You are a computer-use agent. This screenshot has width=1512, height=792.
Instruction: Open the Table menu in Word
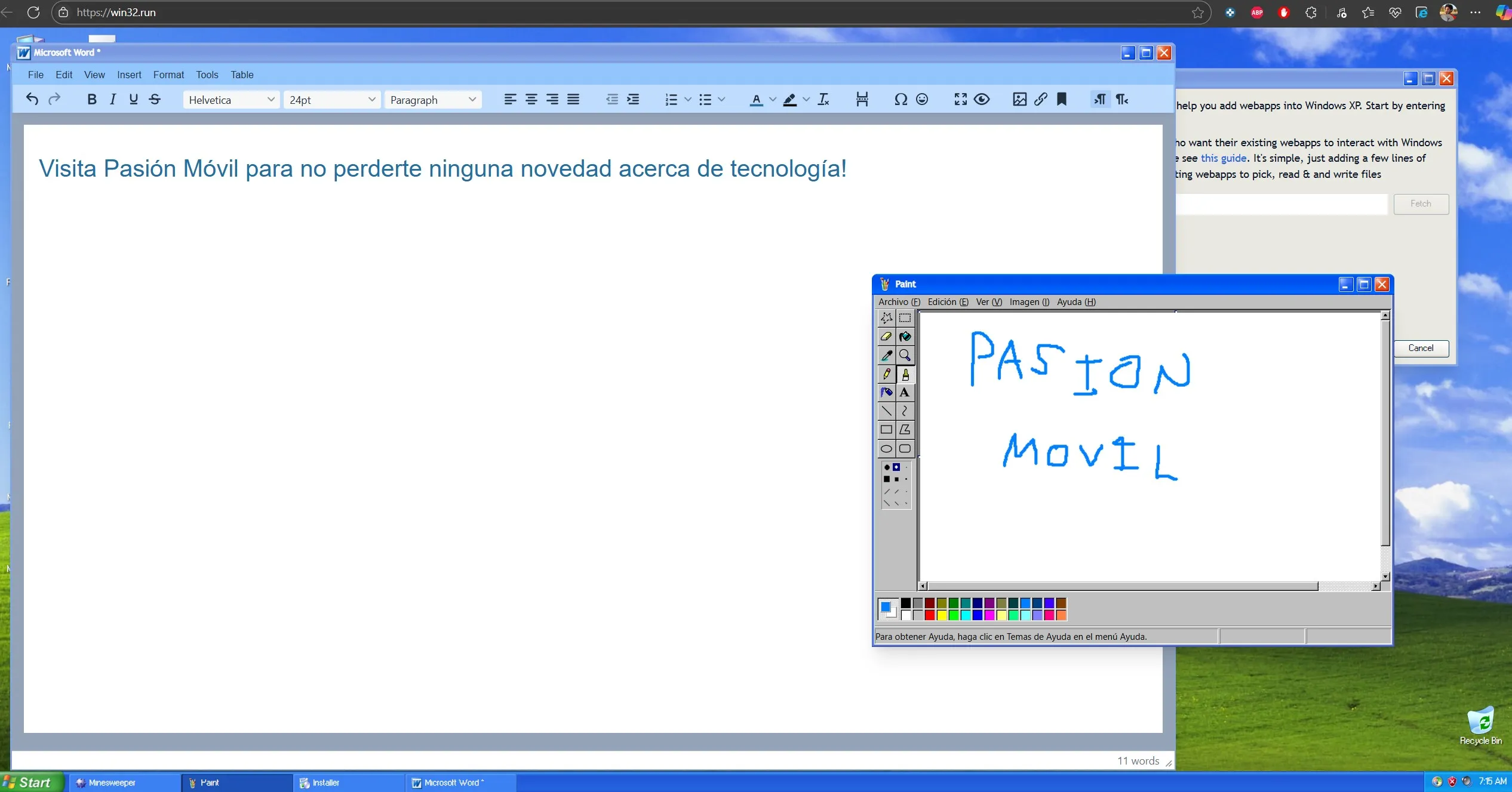[242, 75]
